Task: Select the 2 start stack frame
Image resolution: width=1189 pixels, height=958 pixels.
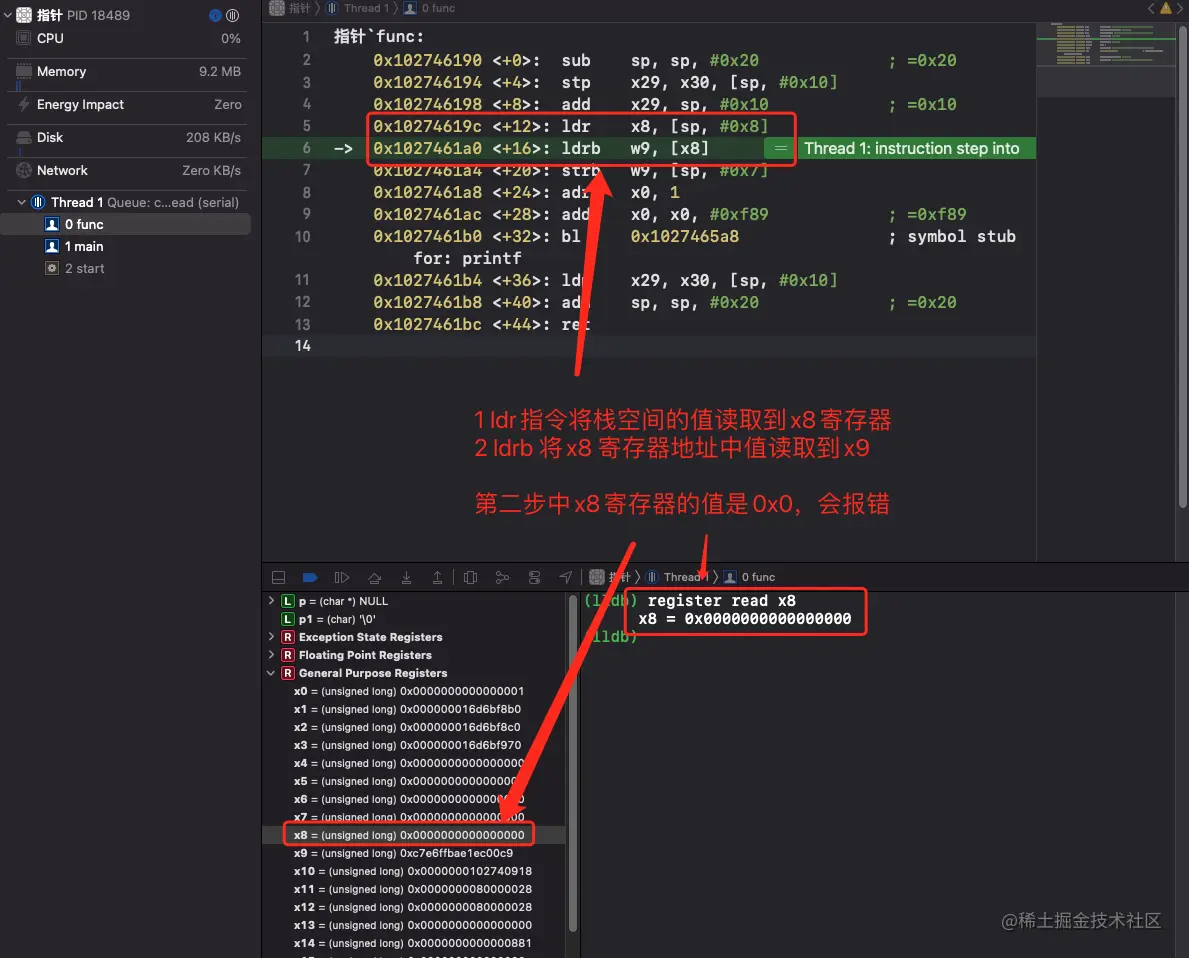Action: [x=83, y=268]
